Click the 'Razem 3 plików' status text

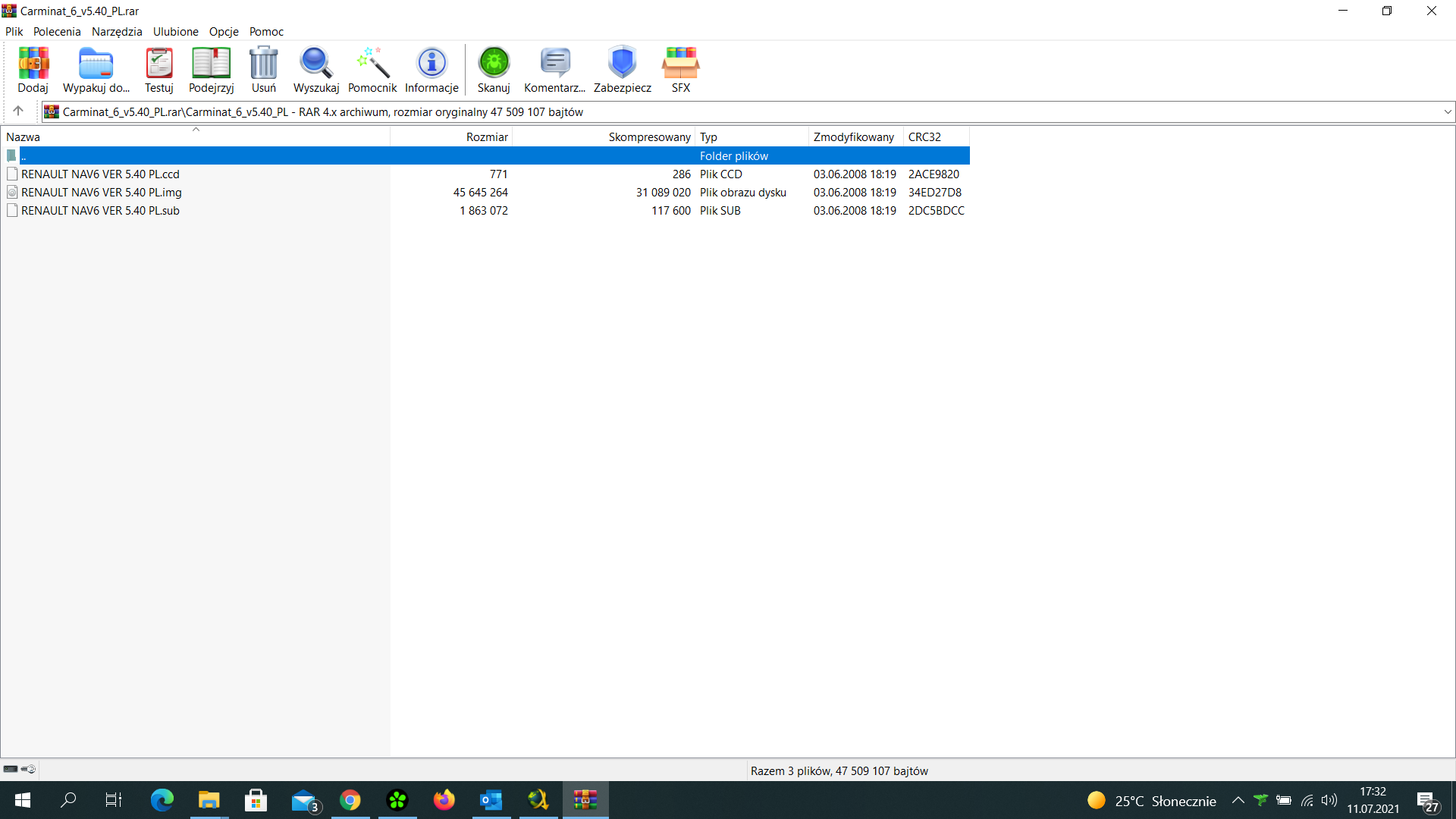[x=839, y=770]
